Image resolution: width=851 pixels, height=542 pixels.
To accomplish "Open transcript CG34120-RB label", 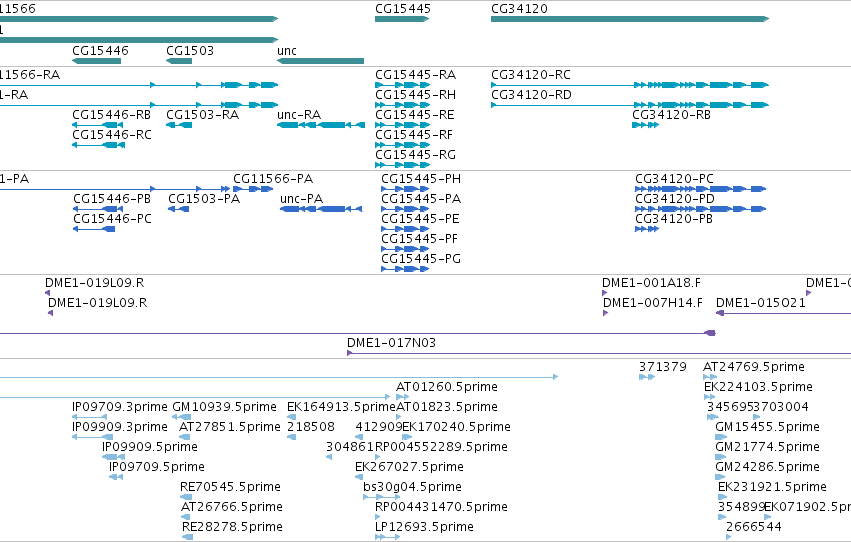I will [671, 115].
